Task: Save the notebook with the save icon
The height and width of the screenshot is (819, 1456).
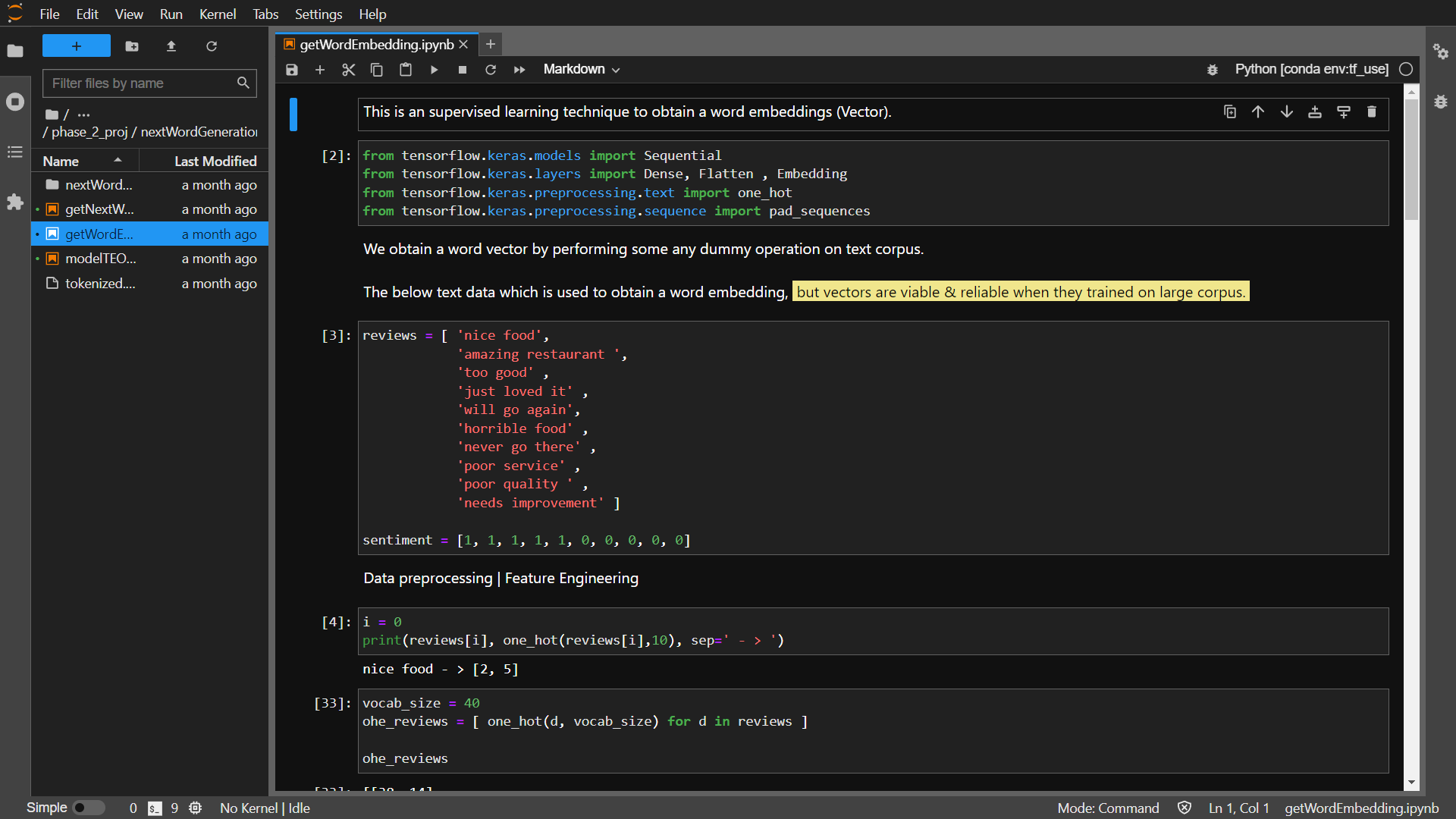Action: tap(292, 70)
